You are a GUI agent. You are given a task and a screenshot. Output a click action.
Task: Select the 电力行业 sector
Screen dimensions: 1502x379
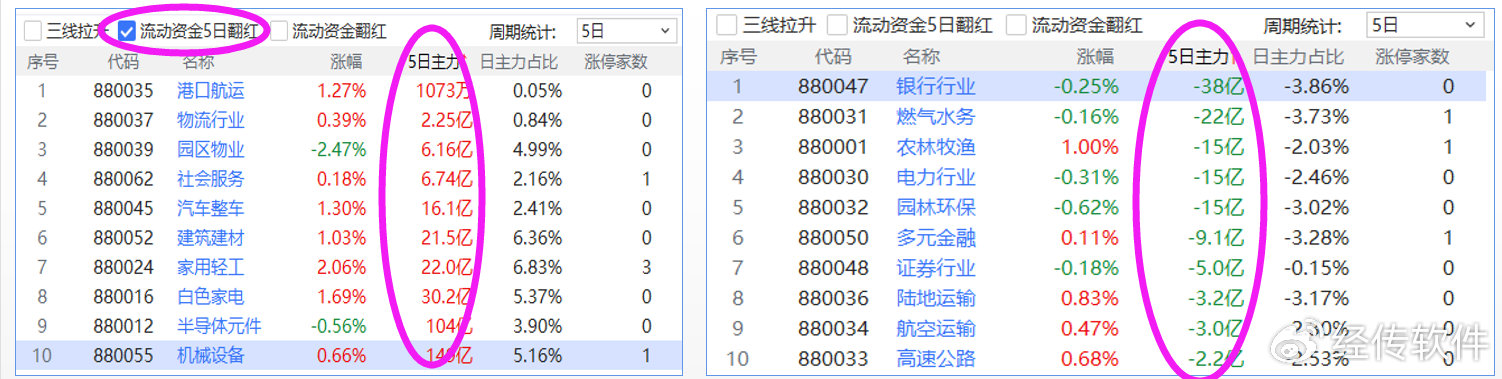(x=936, y=178)
